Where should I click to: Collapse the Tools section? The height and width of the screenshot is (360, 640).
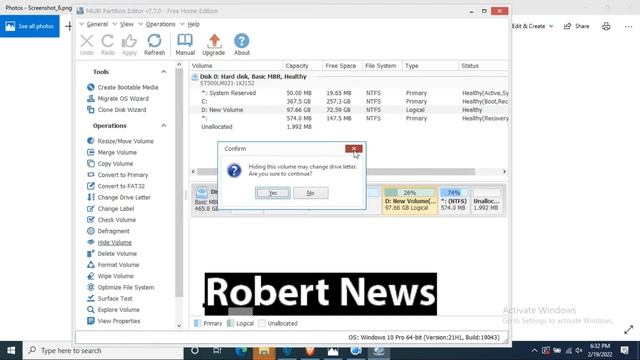pyautogui.click(x=164, y=72)
